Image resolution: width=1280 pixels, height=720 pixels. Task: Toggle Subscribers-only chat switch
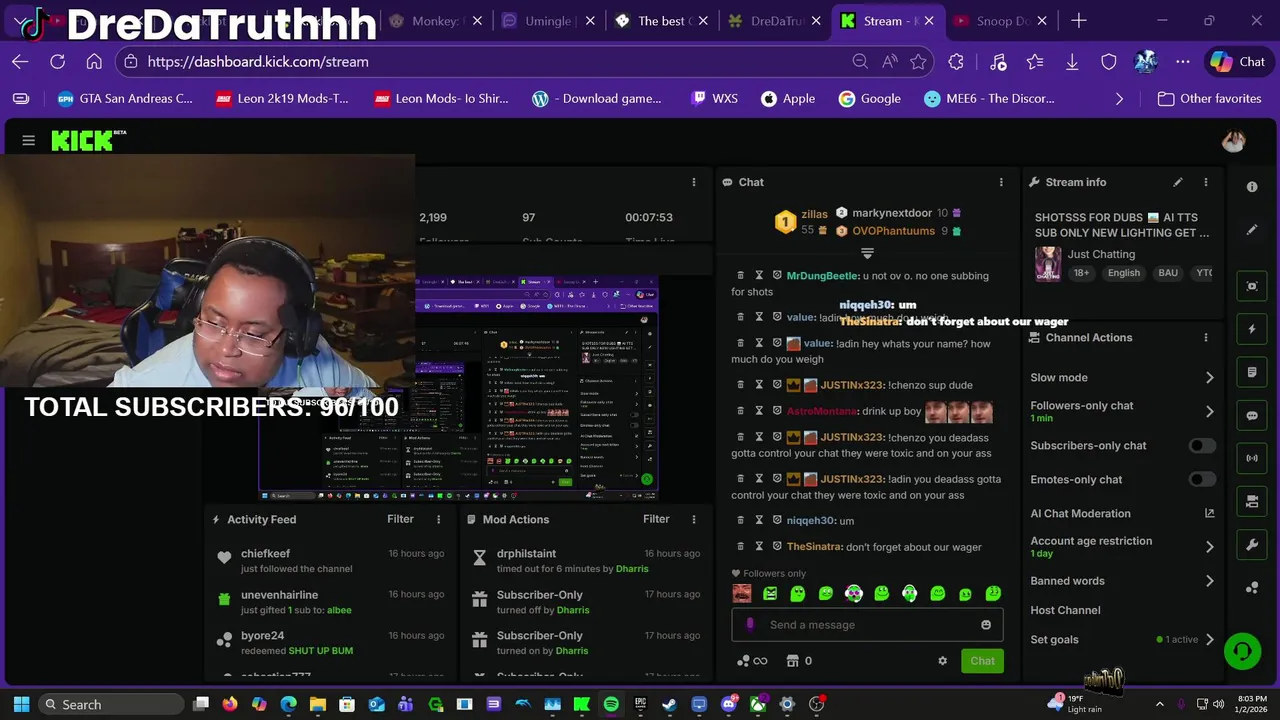(1203, 446)
